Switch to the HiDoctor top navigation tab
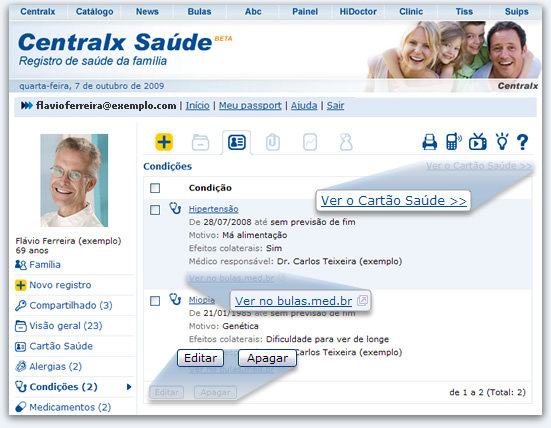Viewport: 551px width, 428px height. click(x=358, y=12)
